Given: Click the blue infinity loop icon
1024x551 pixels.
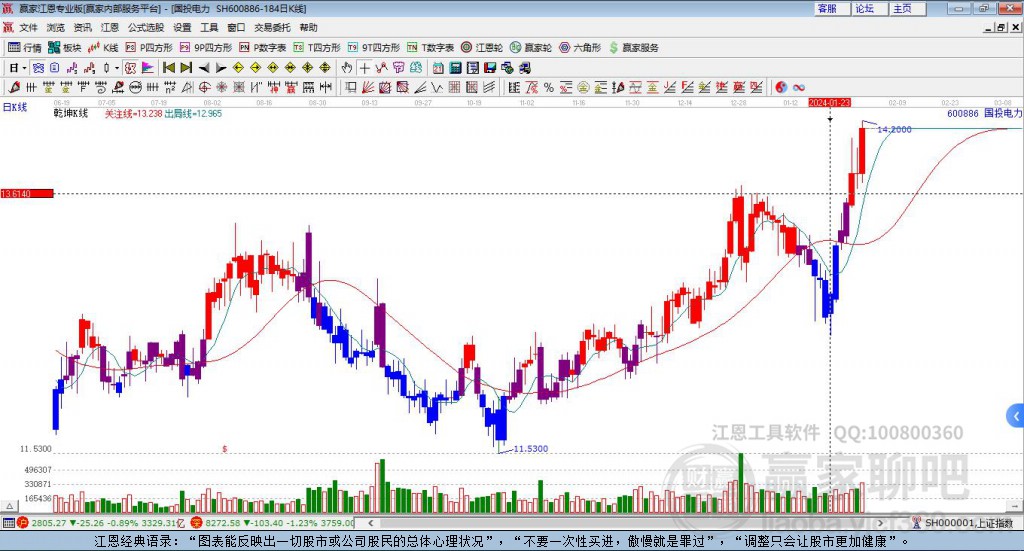Looking at the screenshot, I should coord(799,87).
